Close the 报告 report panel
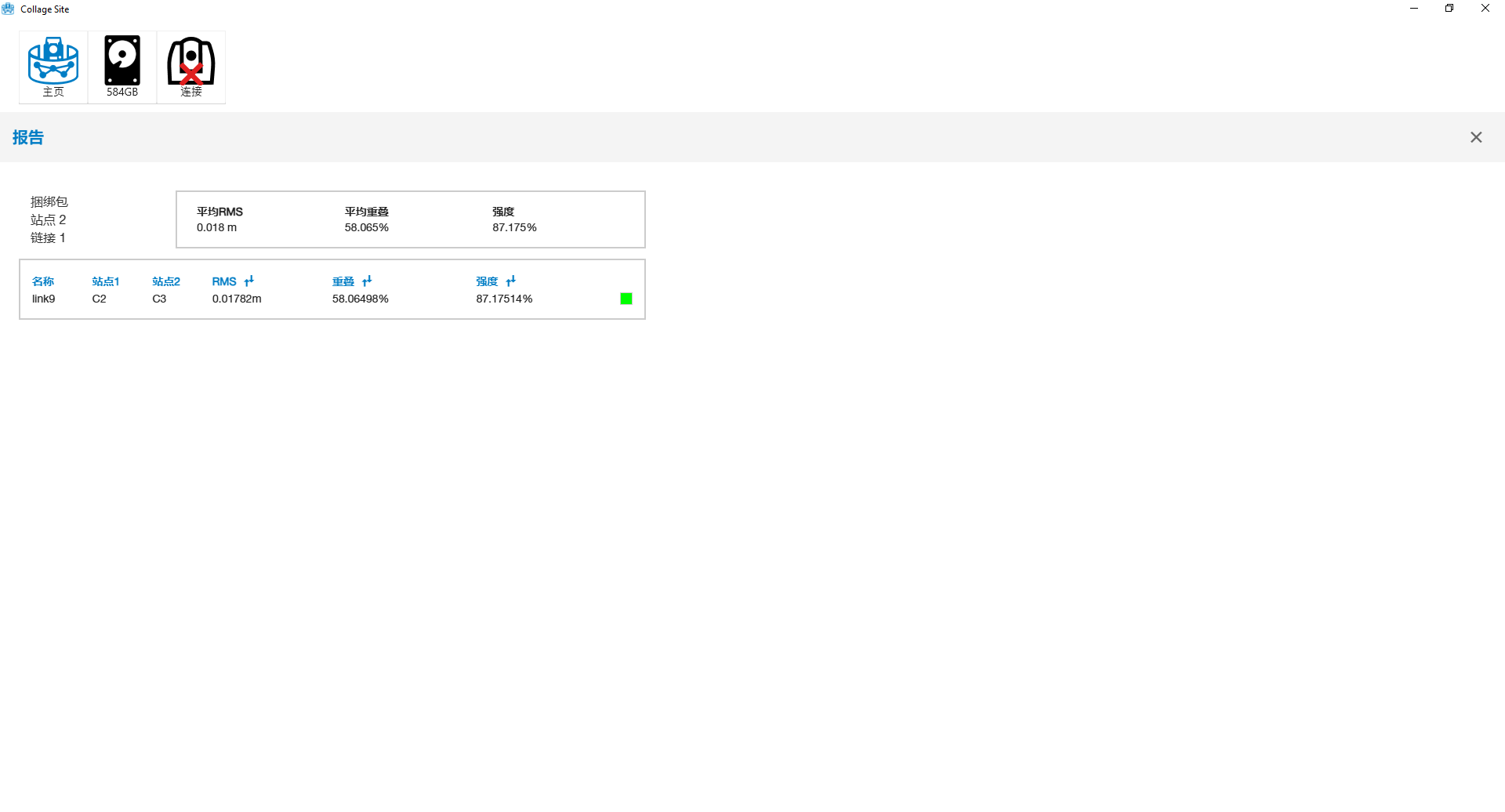The height and width of the screenshot is (812, 1505). pos(1476,137)
